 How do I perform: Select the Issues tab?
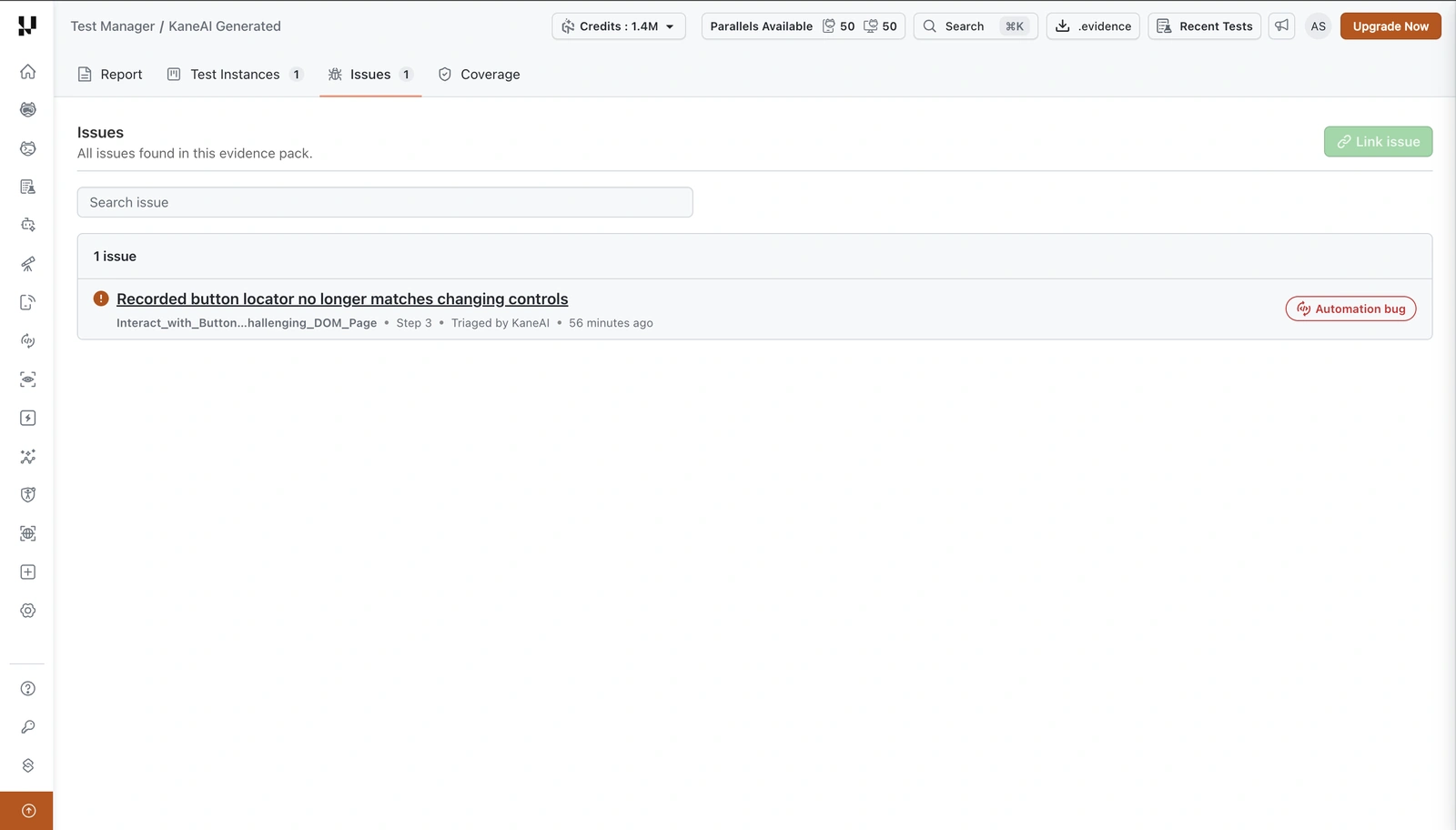(x=370, y=75)
